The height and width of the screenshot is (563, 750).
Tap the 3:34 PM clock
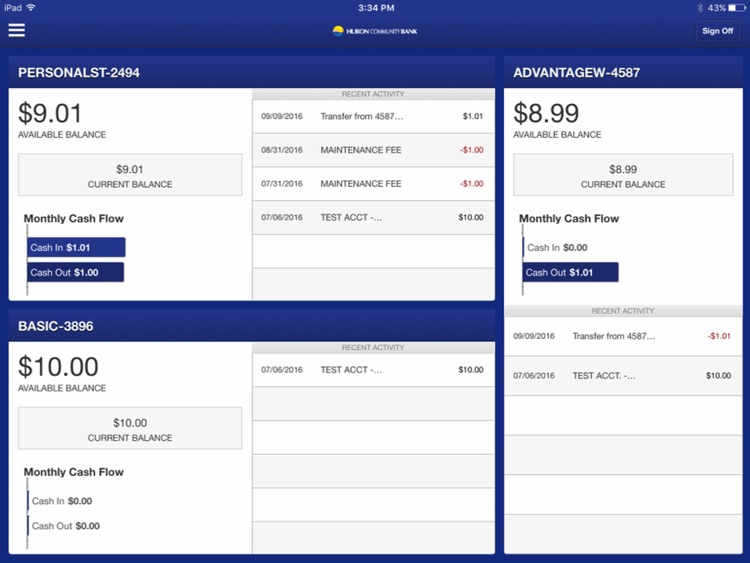click(376, 8)
